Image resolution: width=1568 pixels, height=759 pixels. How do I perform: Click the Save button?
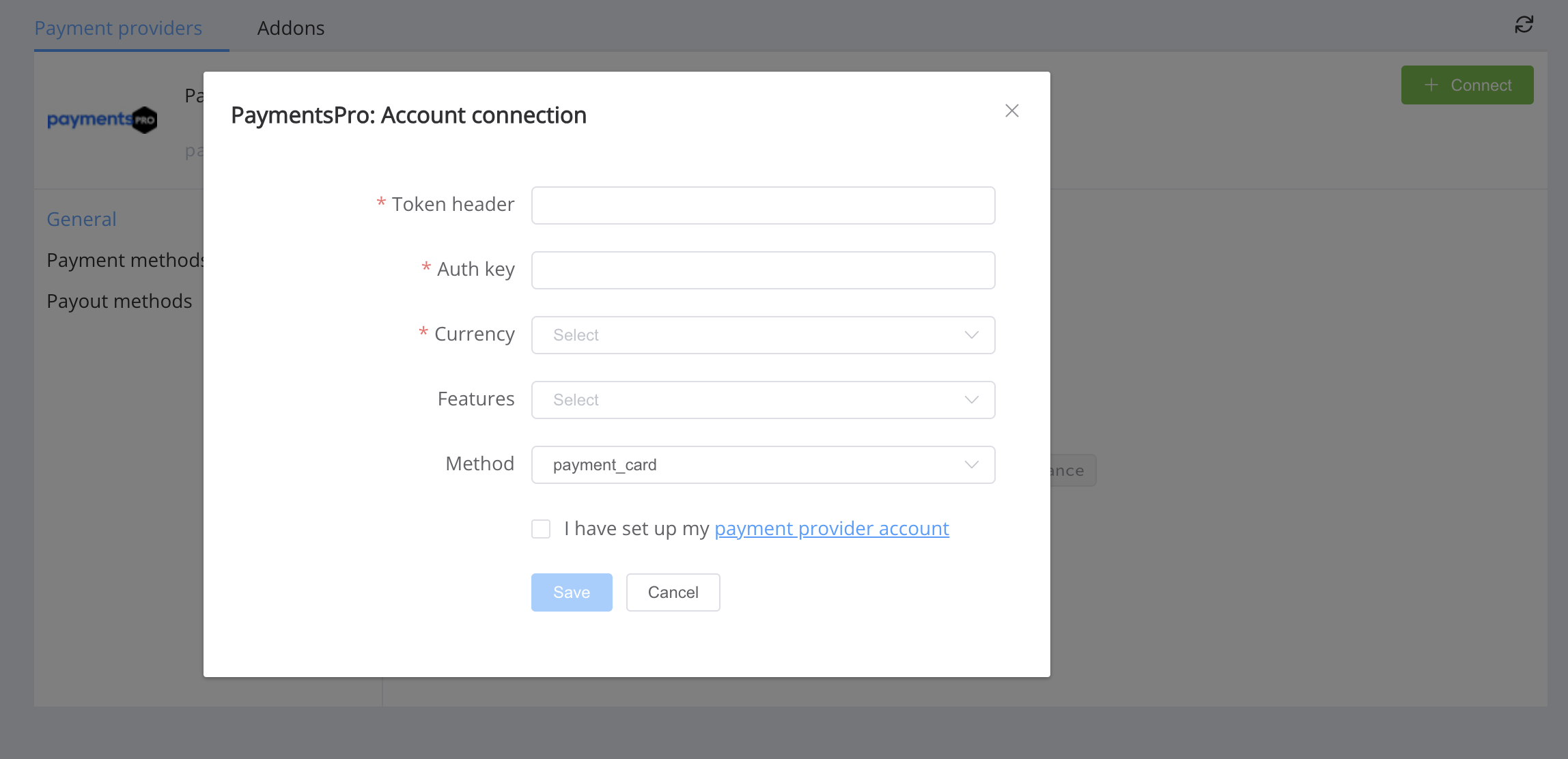(572, 592)
